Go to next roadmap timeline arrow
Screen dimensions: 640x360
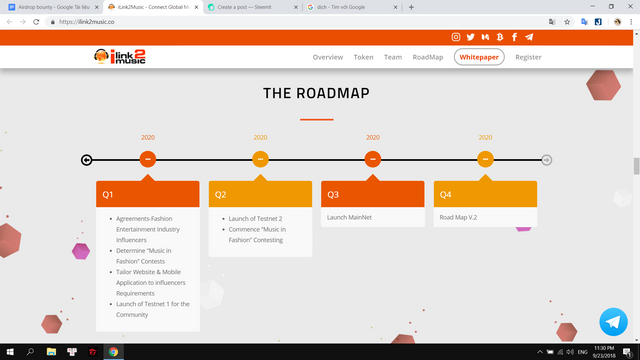point(547,160)
